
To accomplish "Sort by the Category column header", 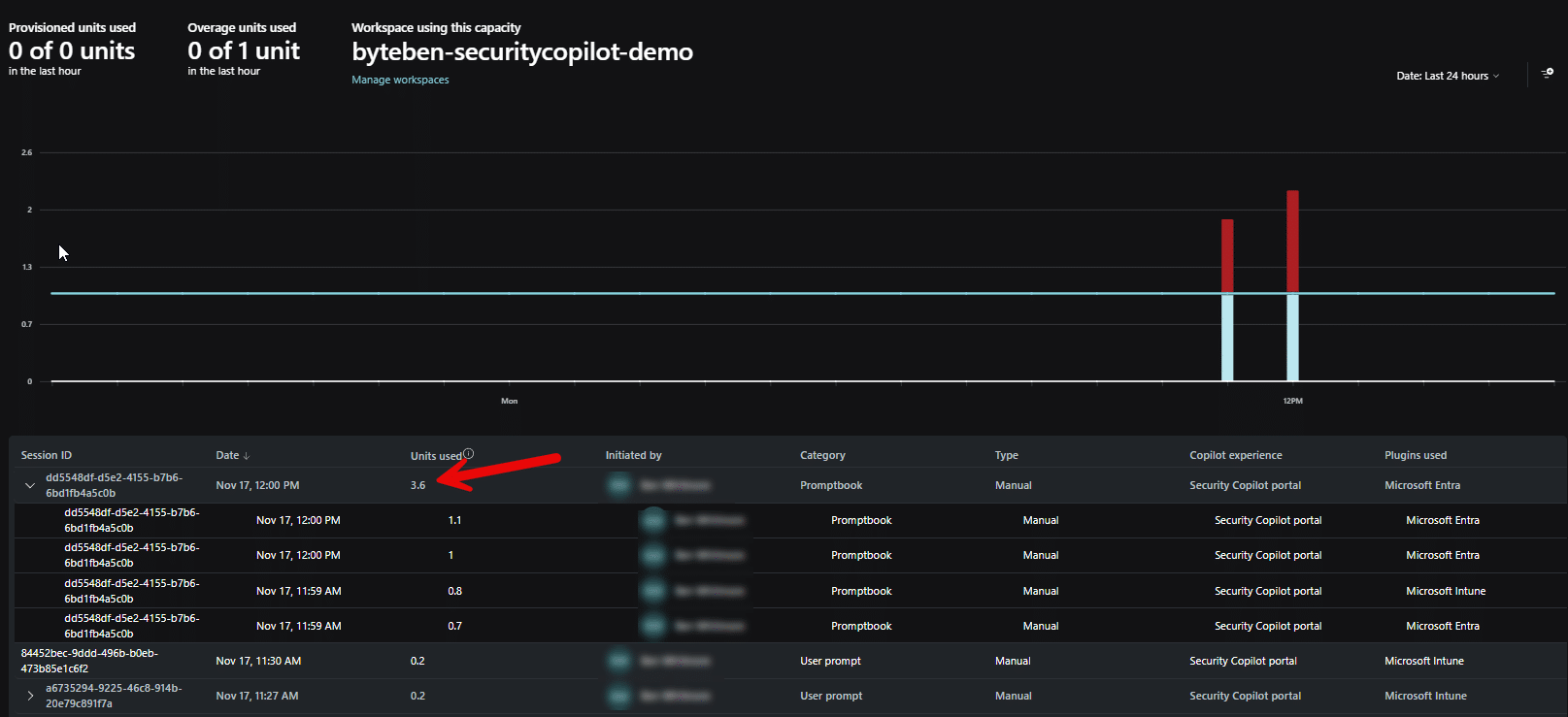I will click(x=822, y=455).
